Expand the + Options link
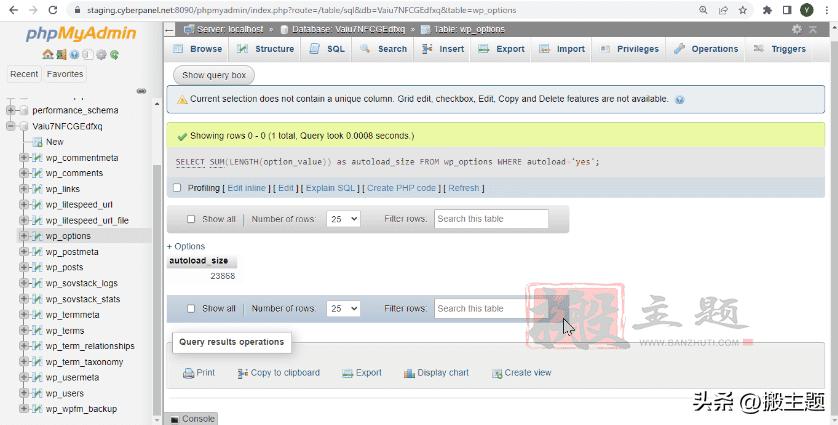 (185, 246)
